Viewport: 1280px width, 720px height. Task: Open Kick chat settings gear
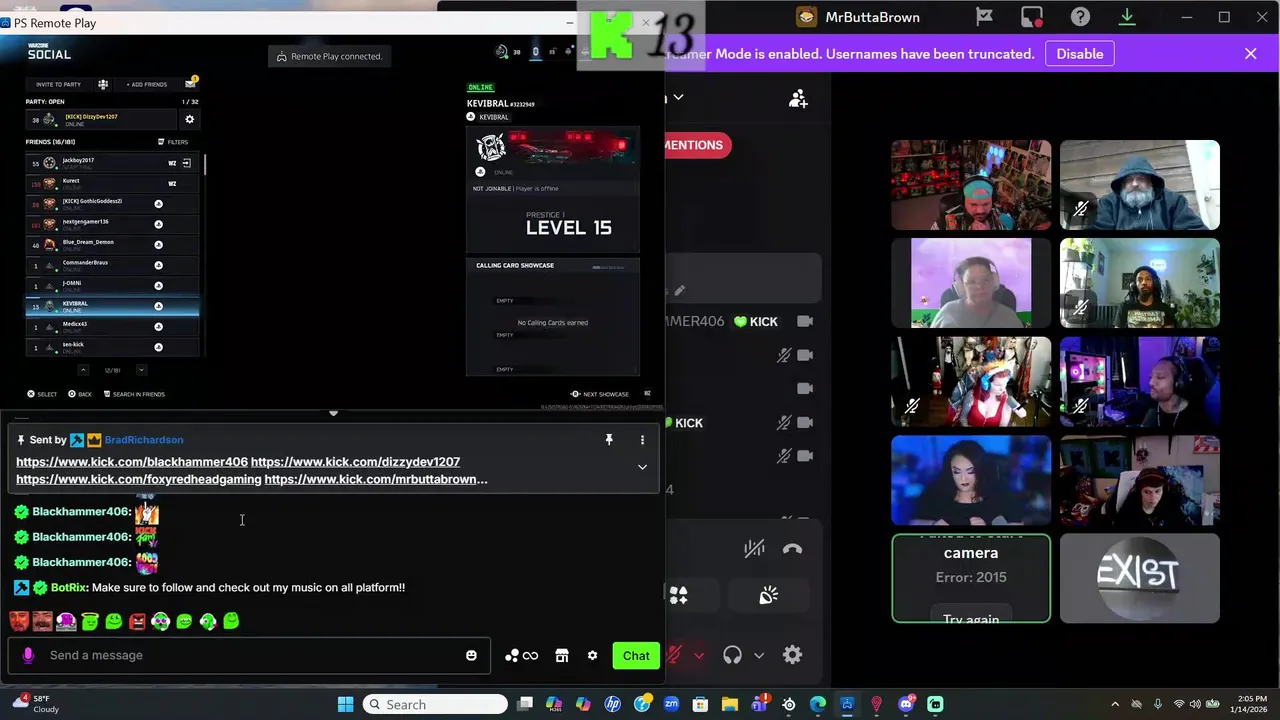(592, 656)
